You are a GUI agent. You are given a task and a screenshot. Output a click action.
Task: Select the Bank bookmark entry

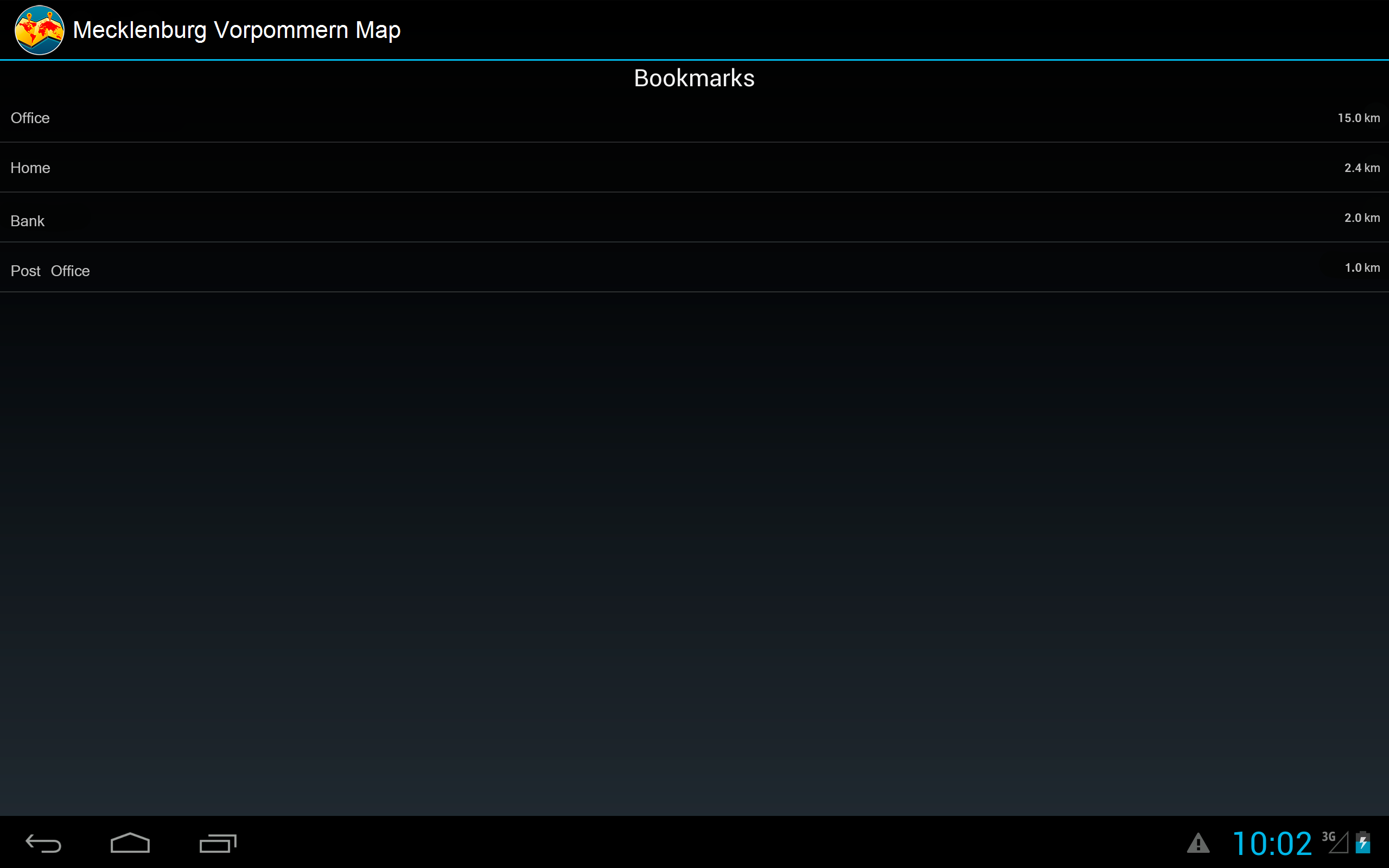tap(28, 221)
